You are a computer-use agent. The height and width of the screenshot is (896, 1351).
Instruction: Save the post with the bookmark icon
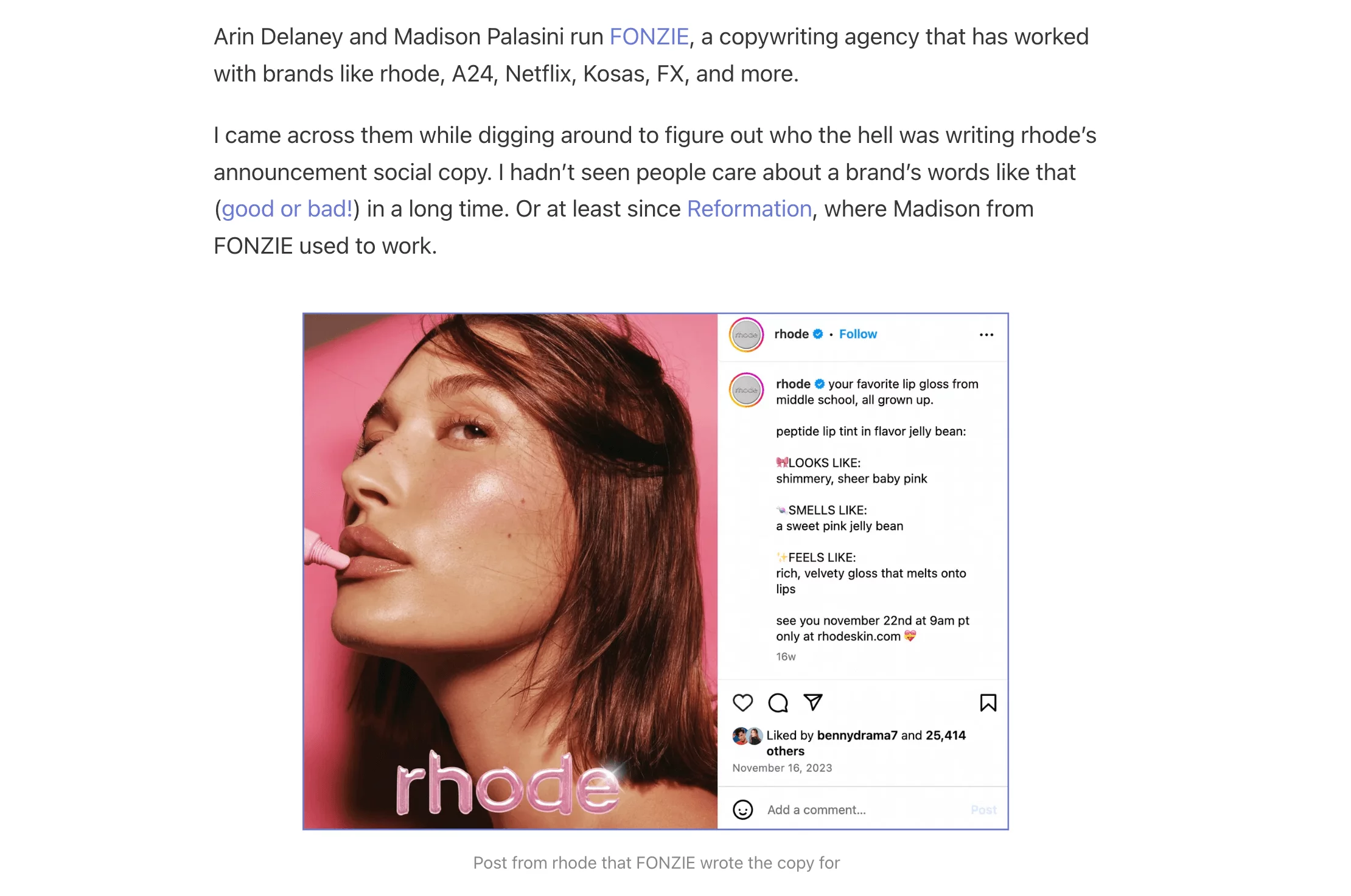point(990,703)
